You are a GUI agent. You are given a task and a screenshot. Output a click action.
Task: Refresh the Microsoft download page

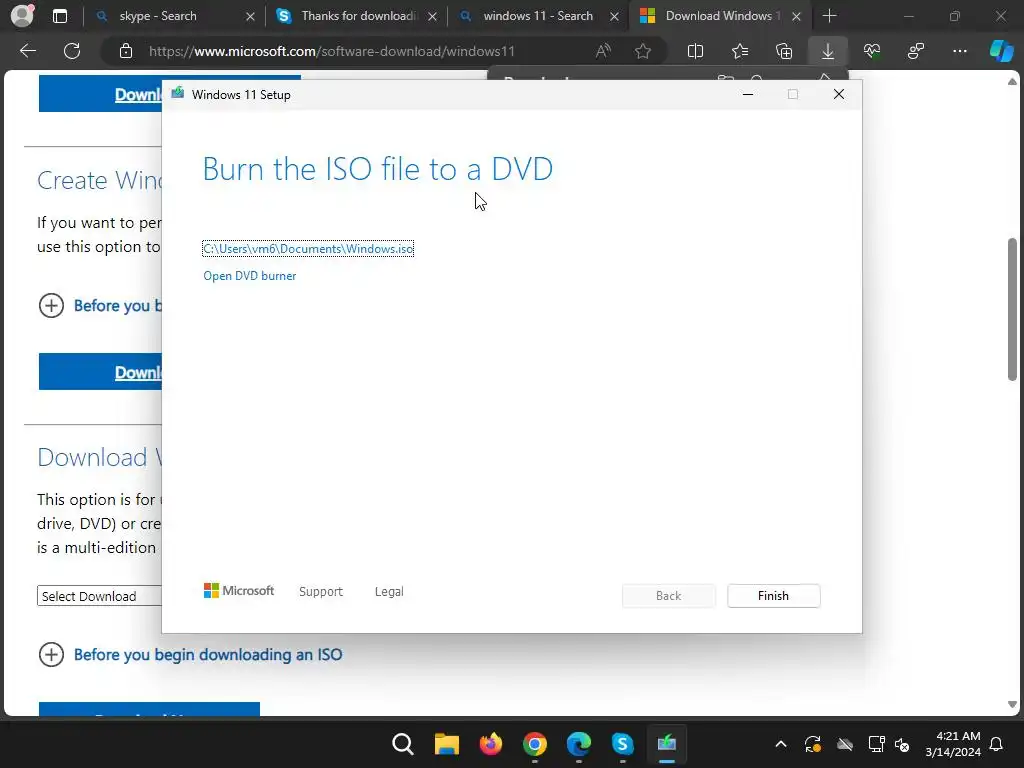72,51
